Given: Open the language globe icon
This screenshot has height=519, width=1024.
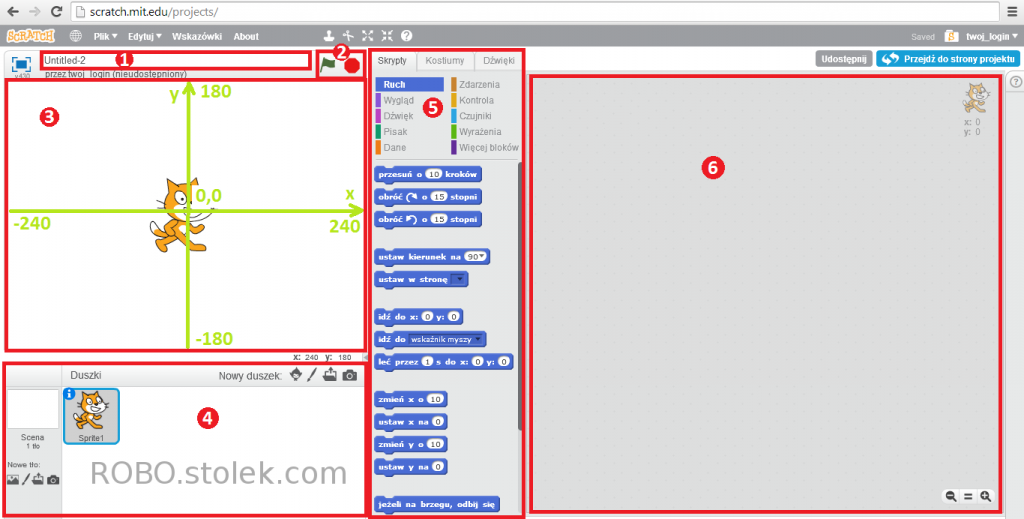Looking at the screenshot, I should 76,36.
